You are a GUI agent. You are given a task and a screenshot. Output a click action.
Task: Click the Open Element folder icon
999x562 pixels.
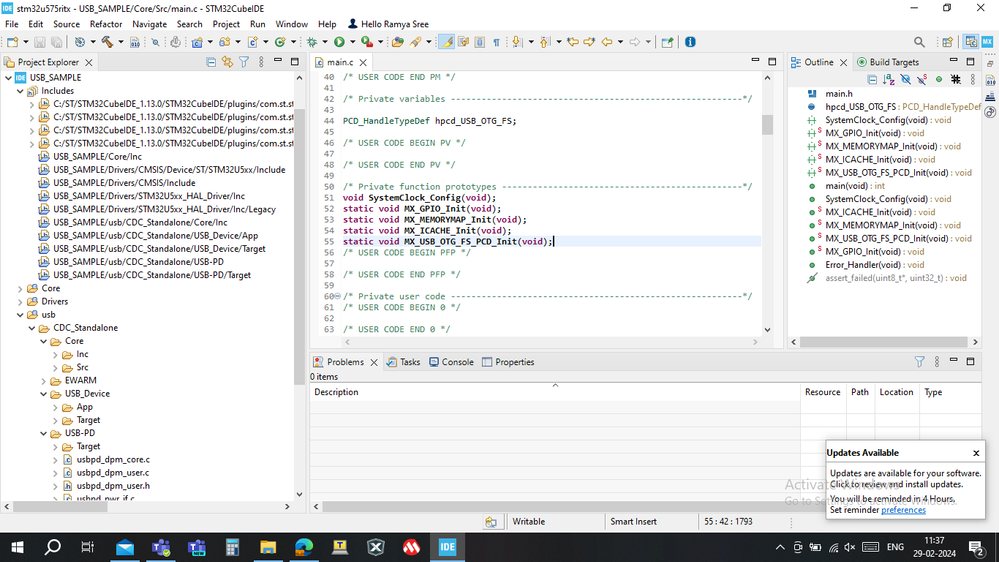[398, 42]
